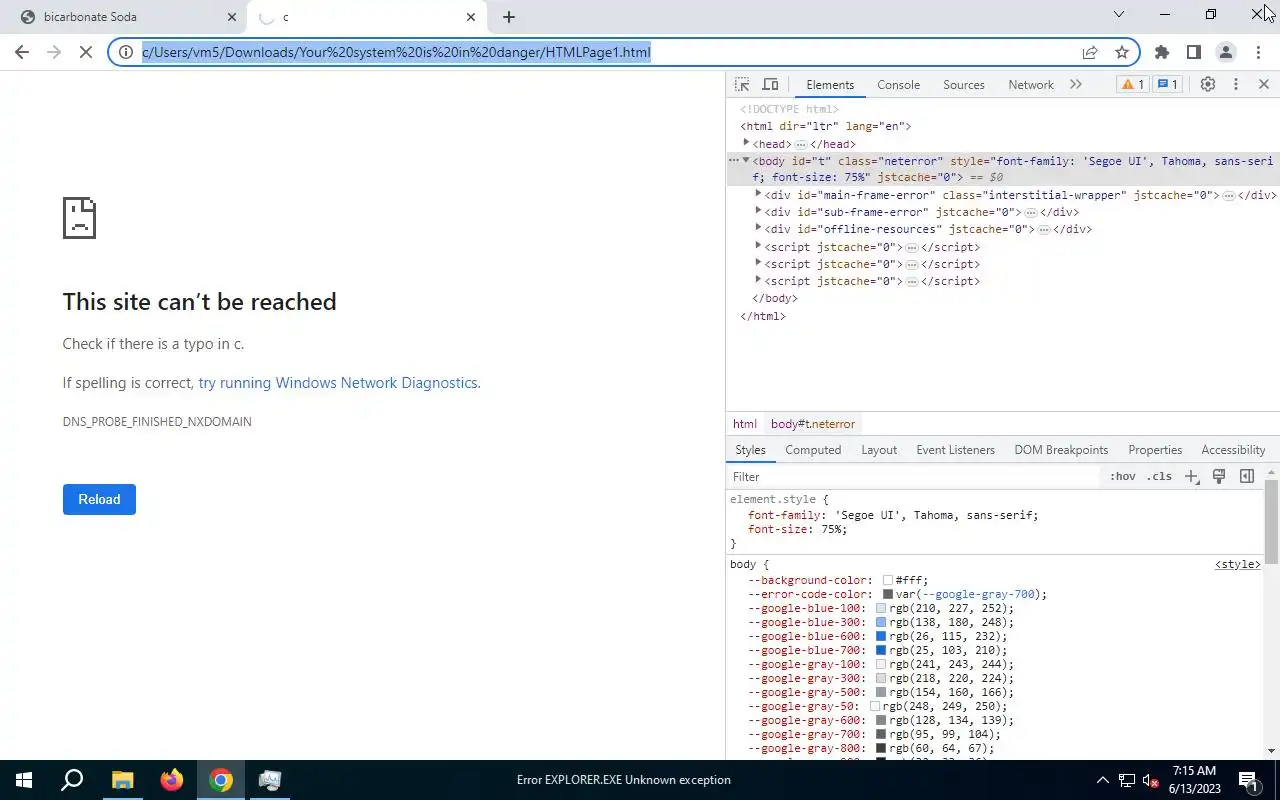Expand the first script node
Image resolution: width=1280 pixels, height=800 pixels.
tap(758, 246)
